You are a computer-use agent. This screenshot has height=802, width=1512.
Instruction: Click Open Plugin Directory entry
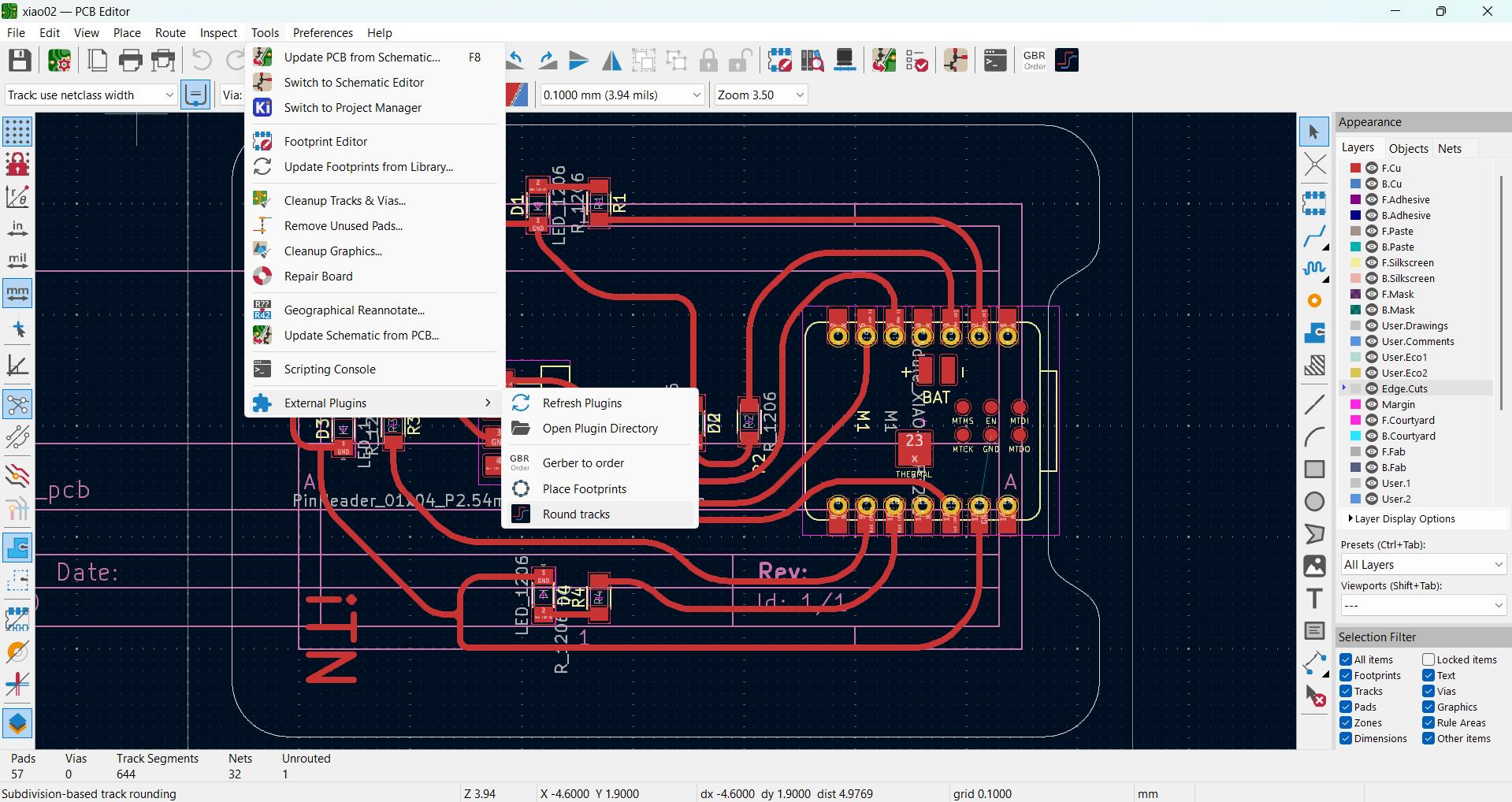click(x=600, y=428)
